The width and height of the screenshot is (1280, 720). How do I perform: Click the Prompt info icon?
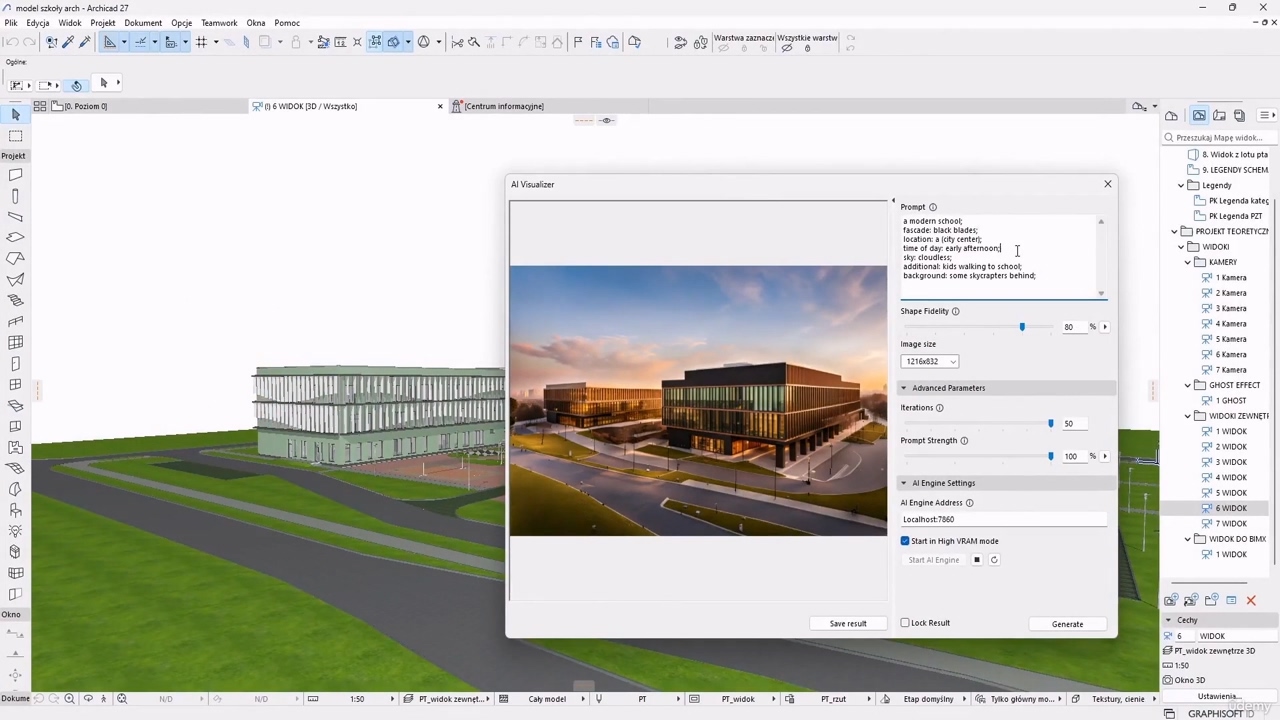tap(933, 207)
